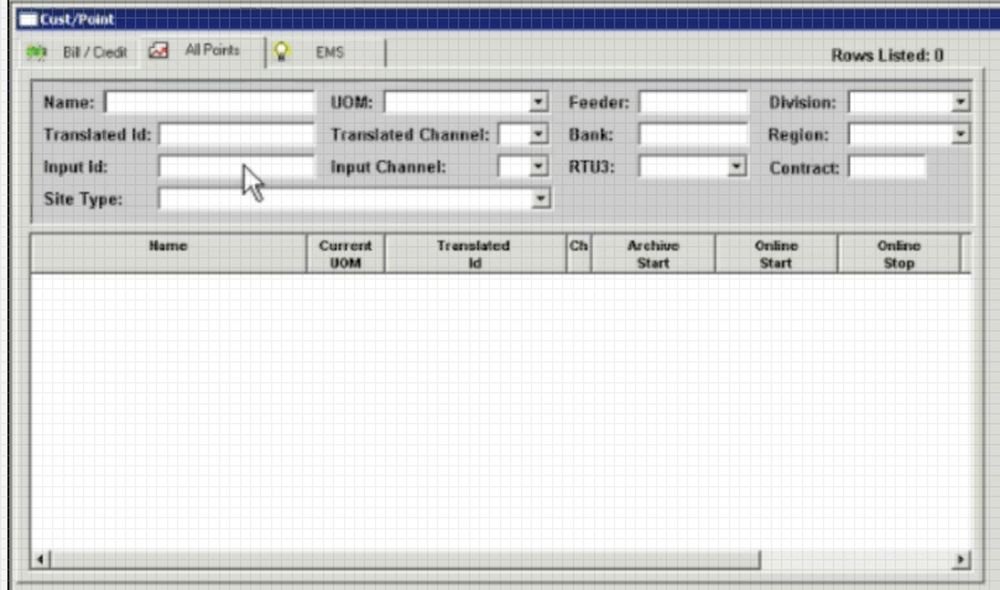Viewport: 1000px width, 590px height.
Task: Sort by the Translated Id column header
Action: tap(475, 254)
